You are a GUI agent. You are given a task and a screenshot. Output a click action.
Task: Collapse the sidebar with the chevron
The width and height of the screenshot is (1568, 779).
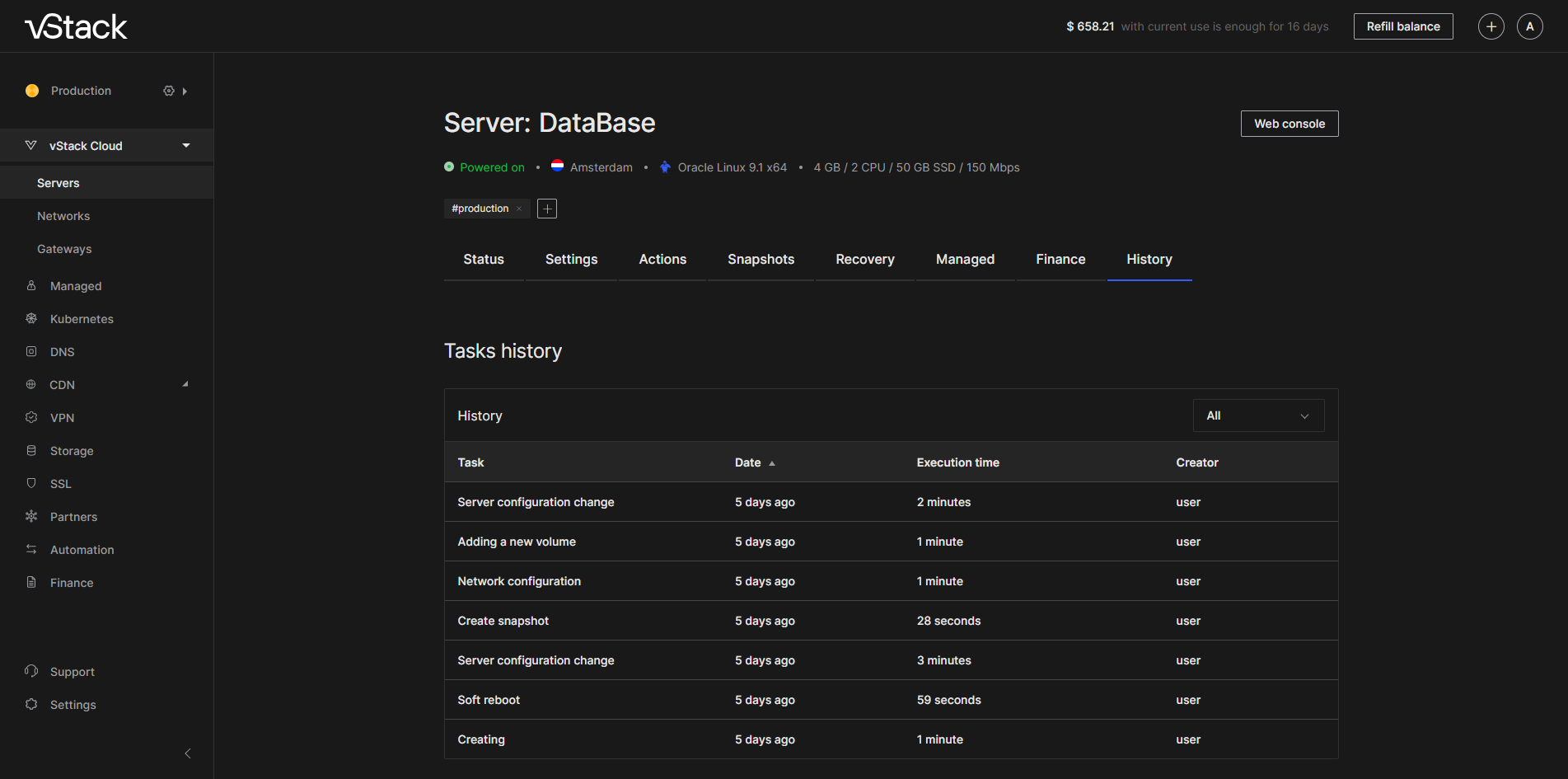188,753
